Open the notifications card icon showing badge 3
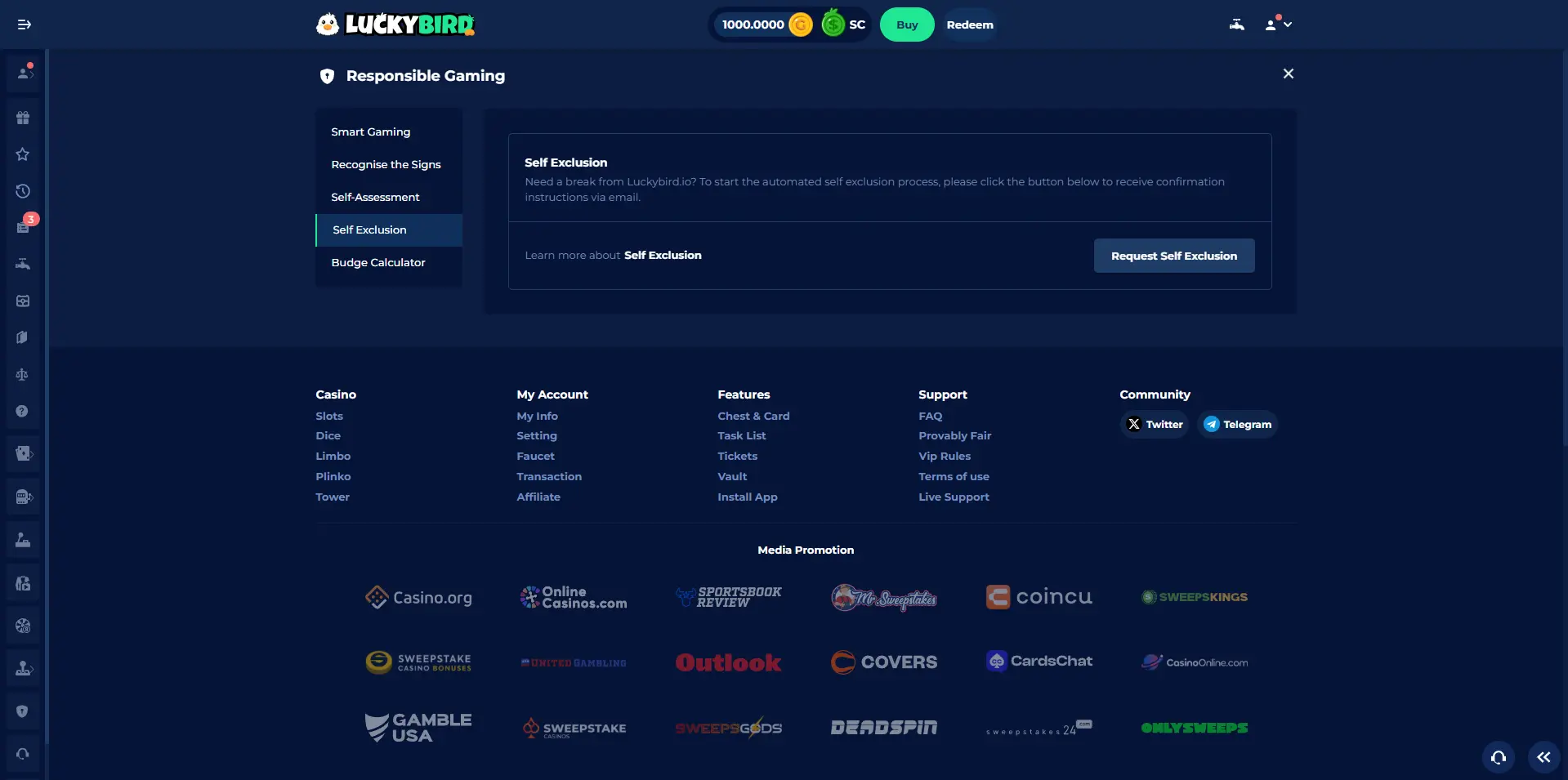1568x780 pixels. (23, 226)
